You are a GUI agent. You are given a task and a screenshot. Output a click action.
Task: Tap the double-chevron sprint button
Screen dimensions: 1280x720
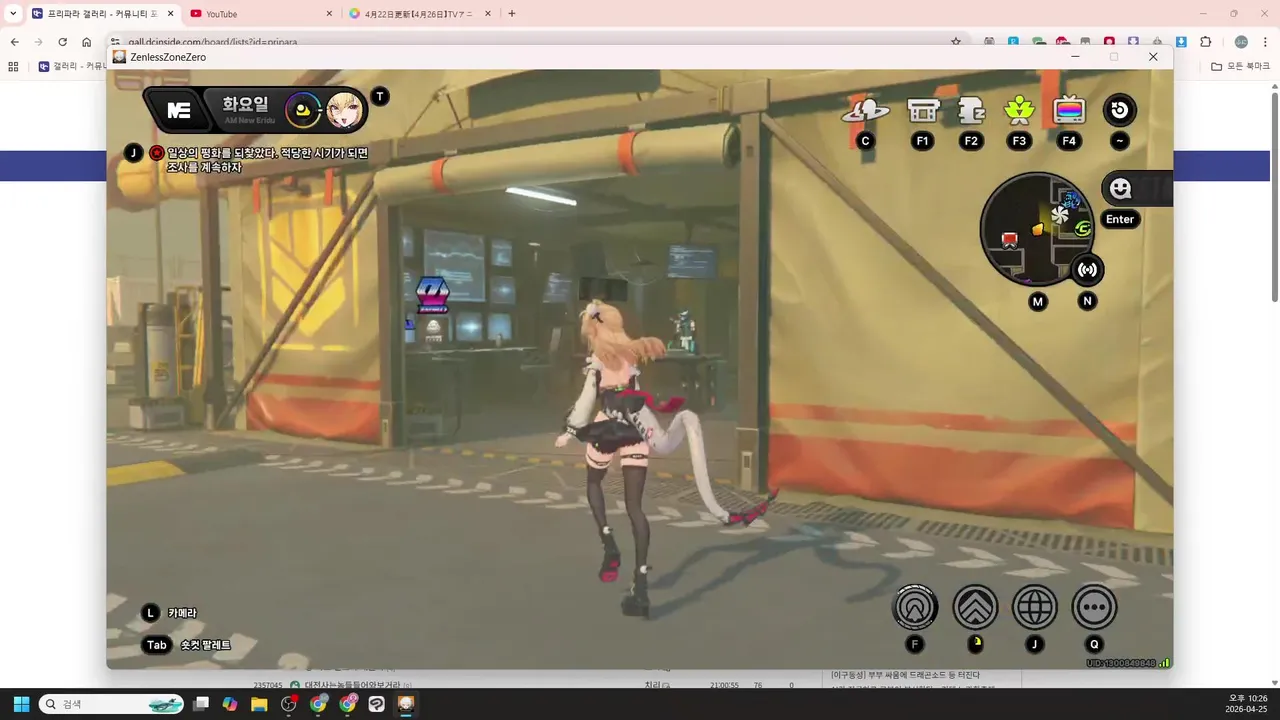coord(975,607)
